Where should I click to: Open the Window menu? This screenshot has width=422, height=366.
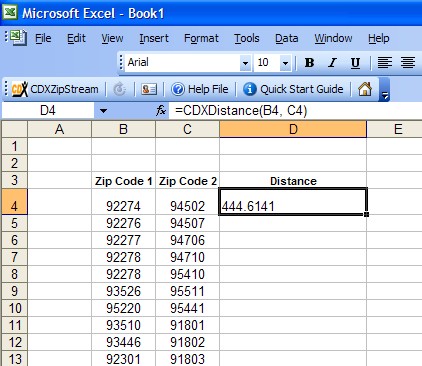coord(333,38)
